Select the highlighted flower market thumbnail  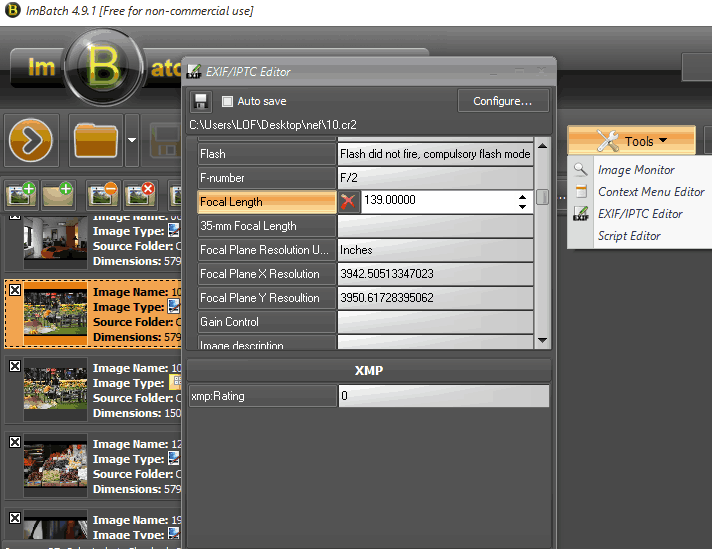[x=55, y=312]
